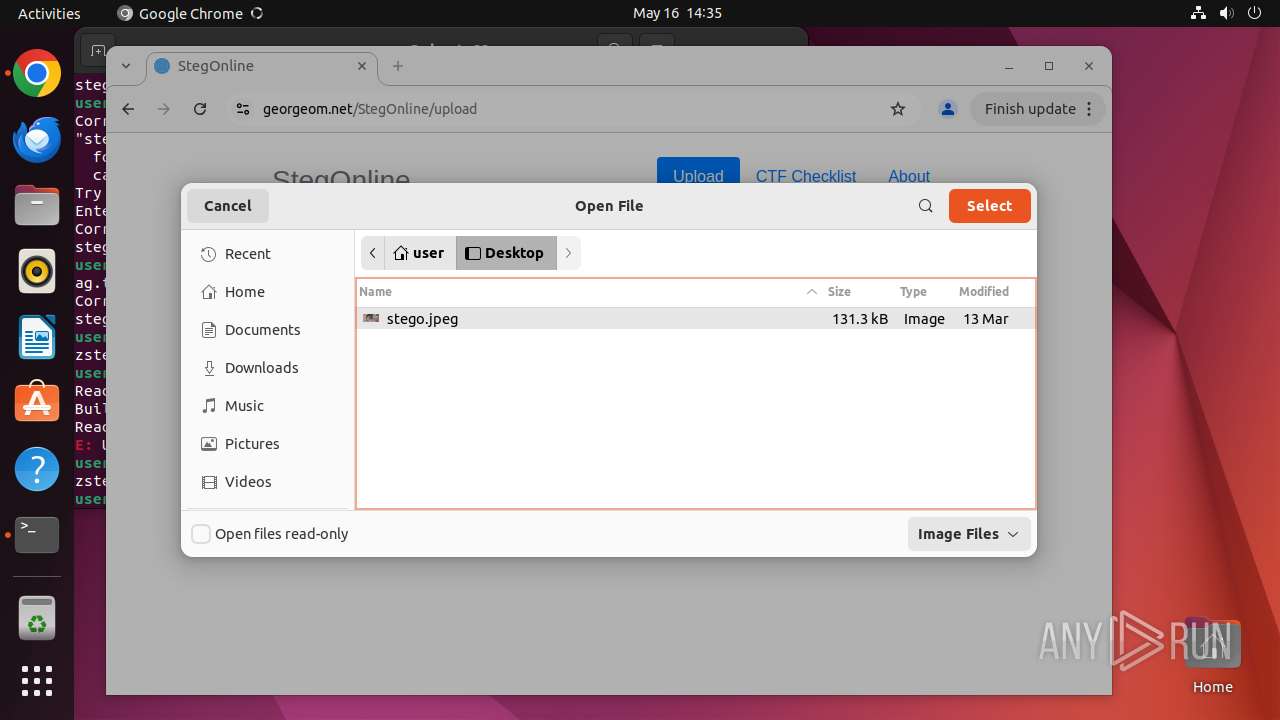Open the About link

click(909, 175)
